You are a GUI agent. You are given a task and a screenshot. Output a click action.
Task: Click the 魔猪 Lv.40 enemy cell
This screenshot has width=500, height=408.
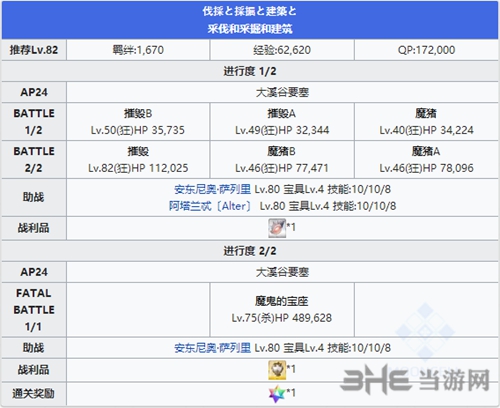tap(426, 122)
